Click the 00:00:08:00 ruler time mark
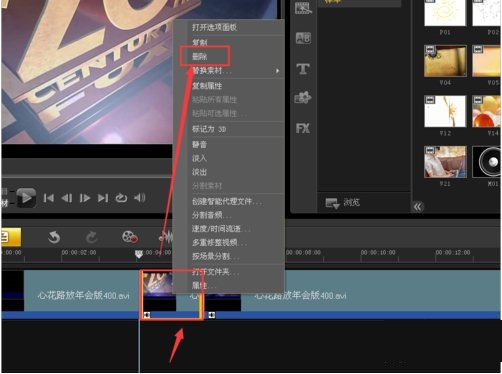The height and width of the screenshot is (374, 502). [303, 253]
